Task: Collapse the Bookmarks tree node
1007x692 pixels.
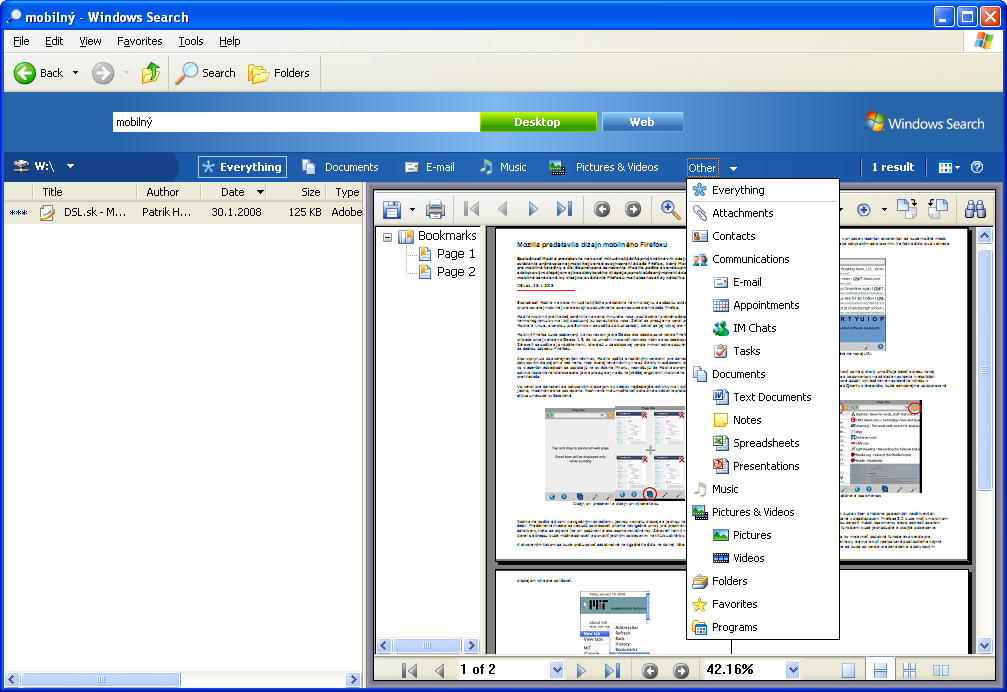Action: (387, 237)
